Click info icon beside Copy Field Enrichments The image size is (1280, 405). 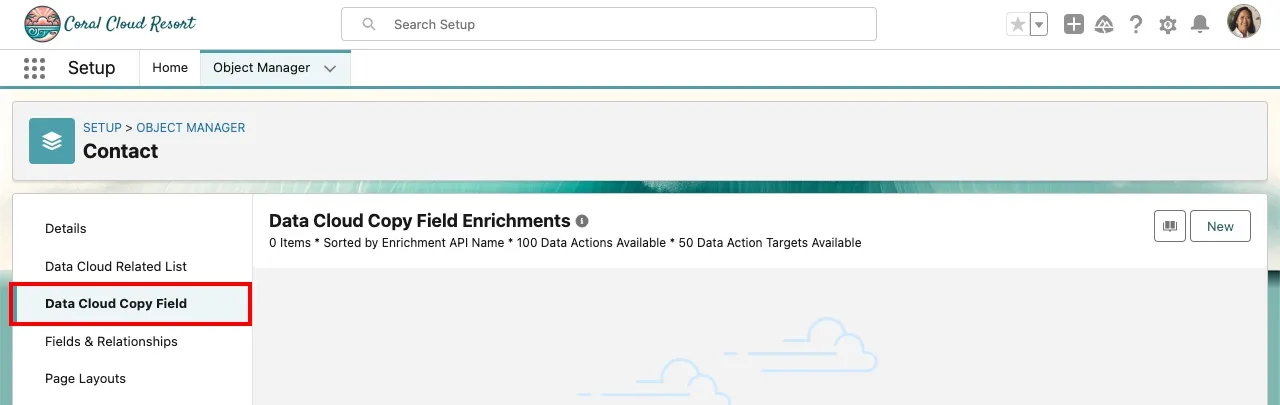(x=582, y=221)
